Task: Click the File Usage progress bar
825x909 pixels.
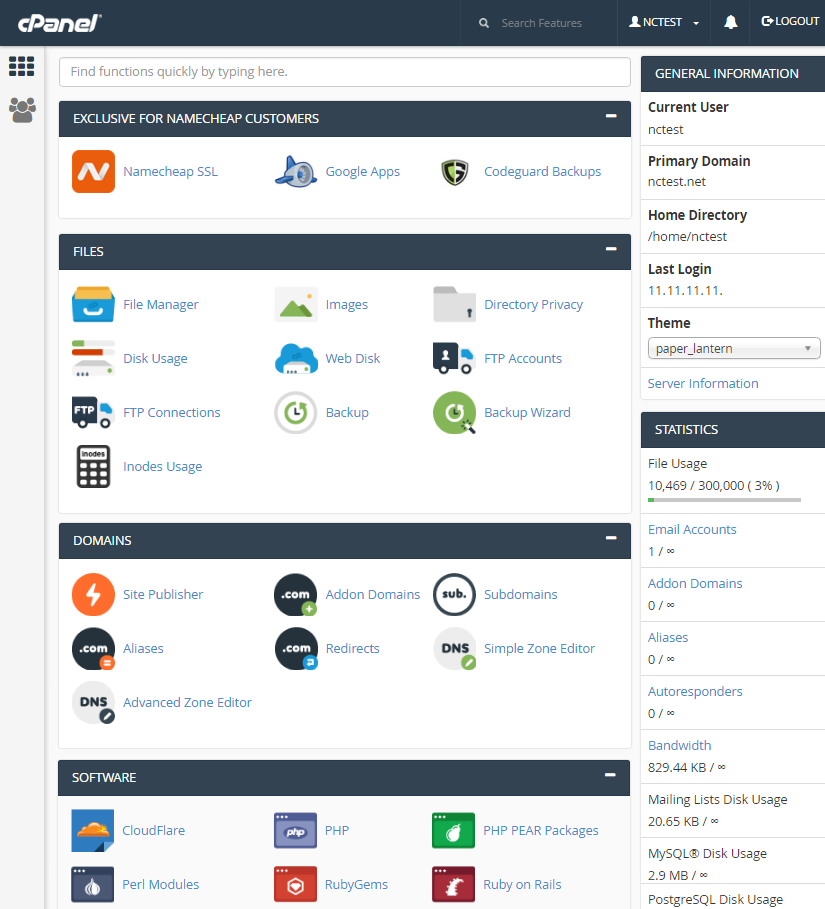Action: pyautogui.click(x=724, y=500)
